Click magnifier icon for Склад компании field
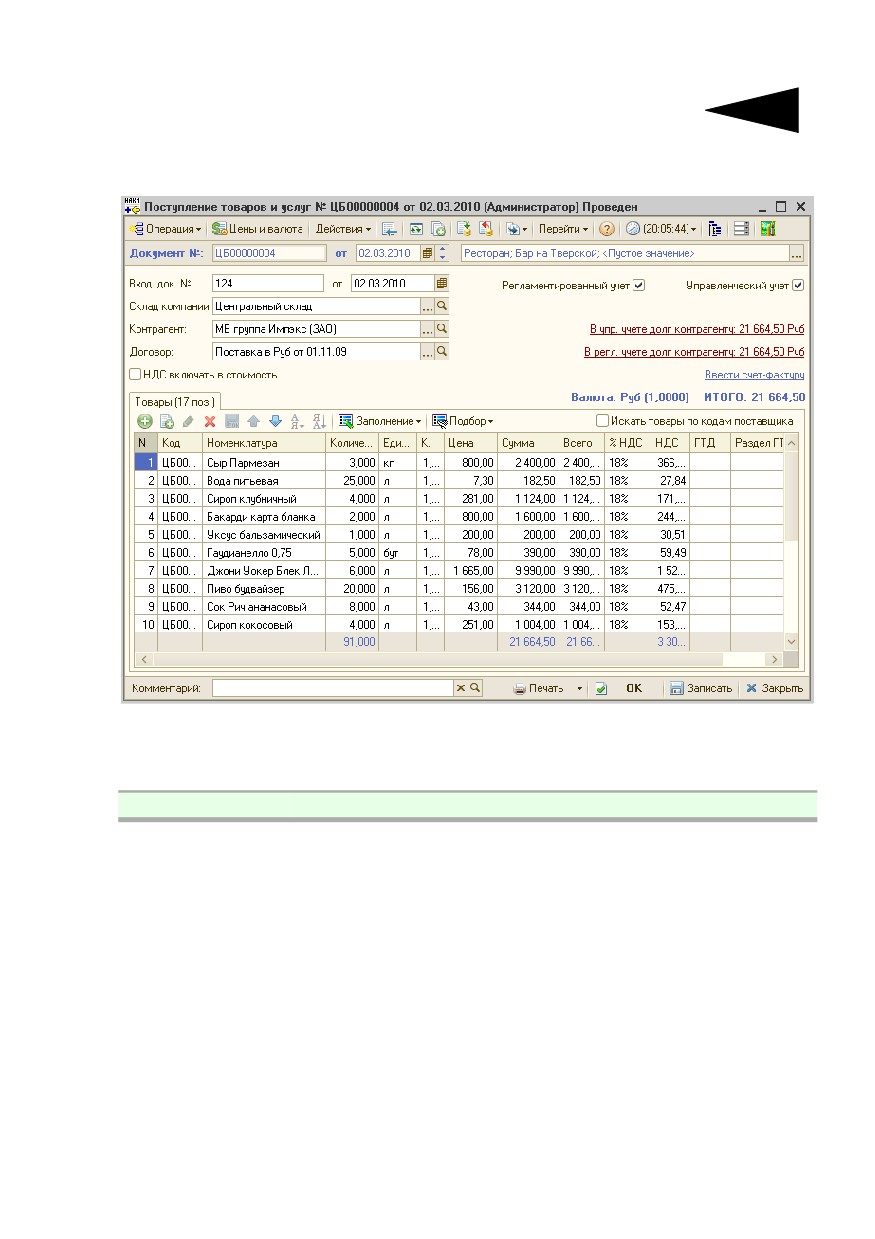875x1239 pixels. 441,306
